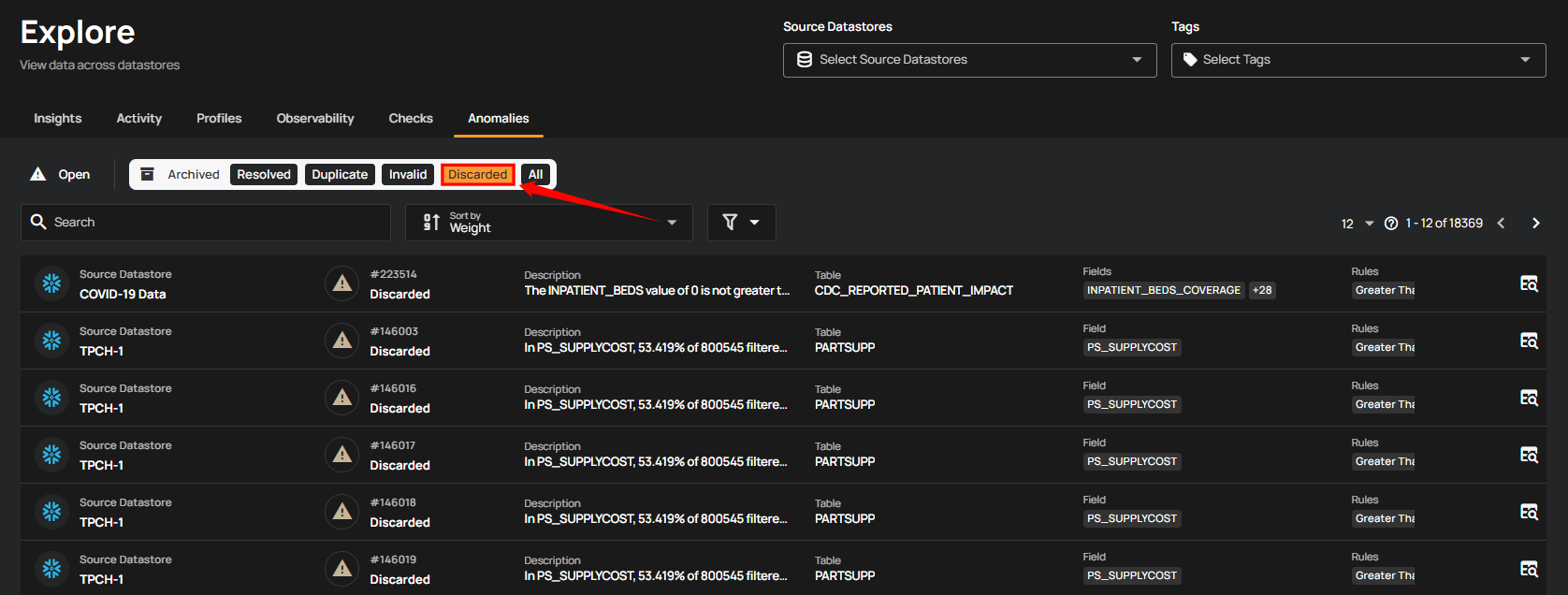This screenshot has height=595, width=1568.
Task: Select the Open anomalies status filter
Action: tap(62, 174)
